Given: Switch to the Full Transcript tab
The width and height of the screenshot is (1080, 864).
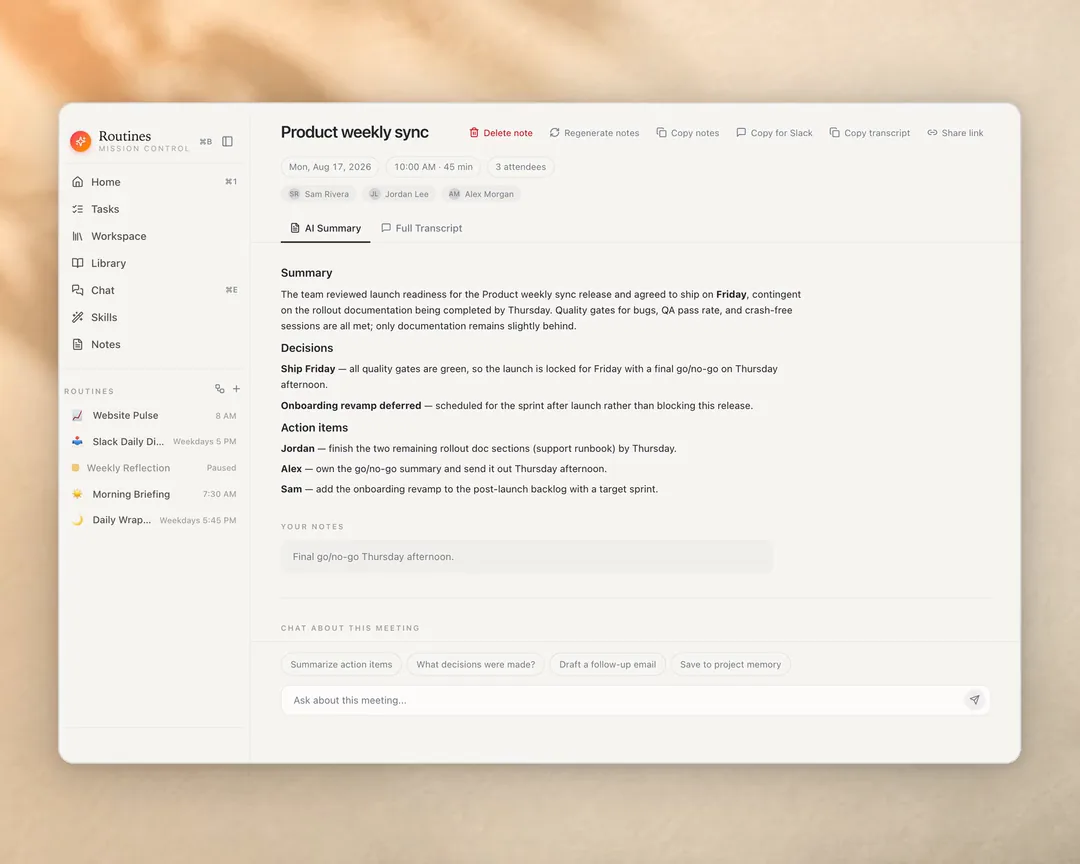Looking at the screenshot, I should (x=422, y=228).
